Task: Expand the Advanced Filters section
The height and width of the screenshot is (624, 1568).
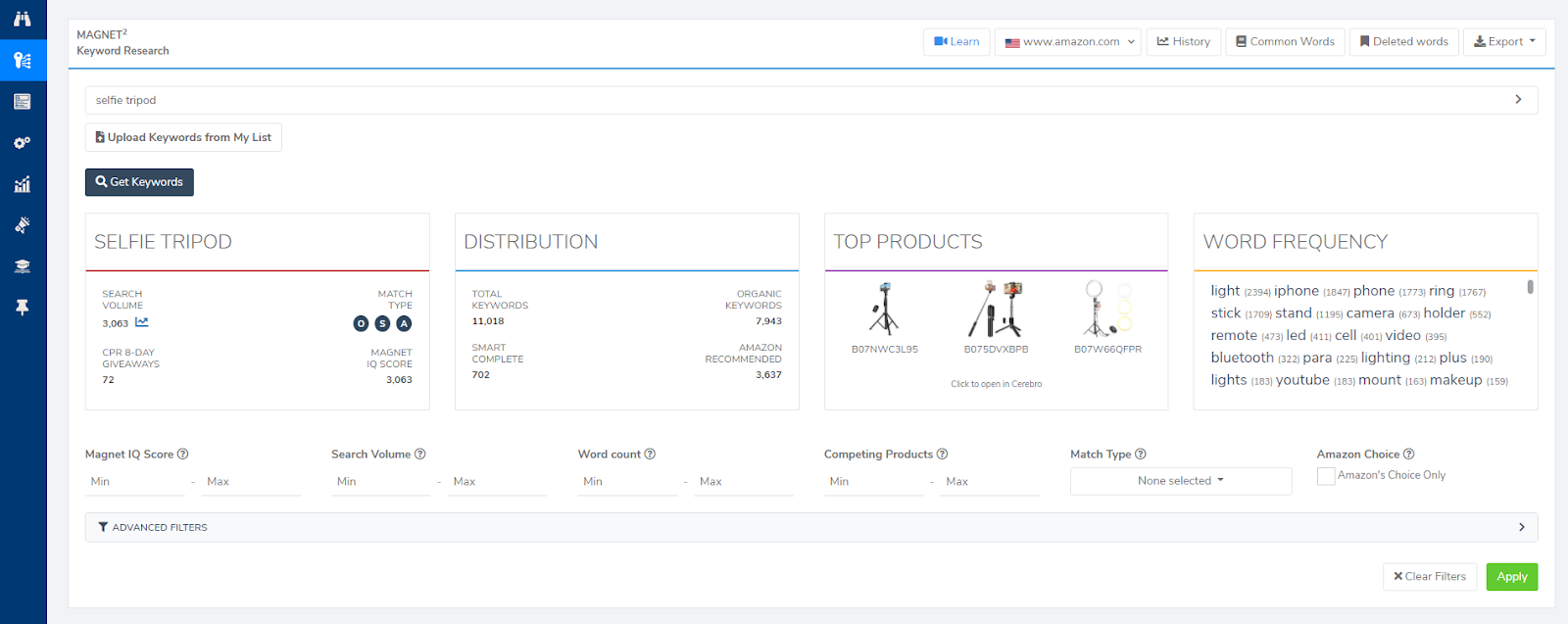Action: coord(811,527)
